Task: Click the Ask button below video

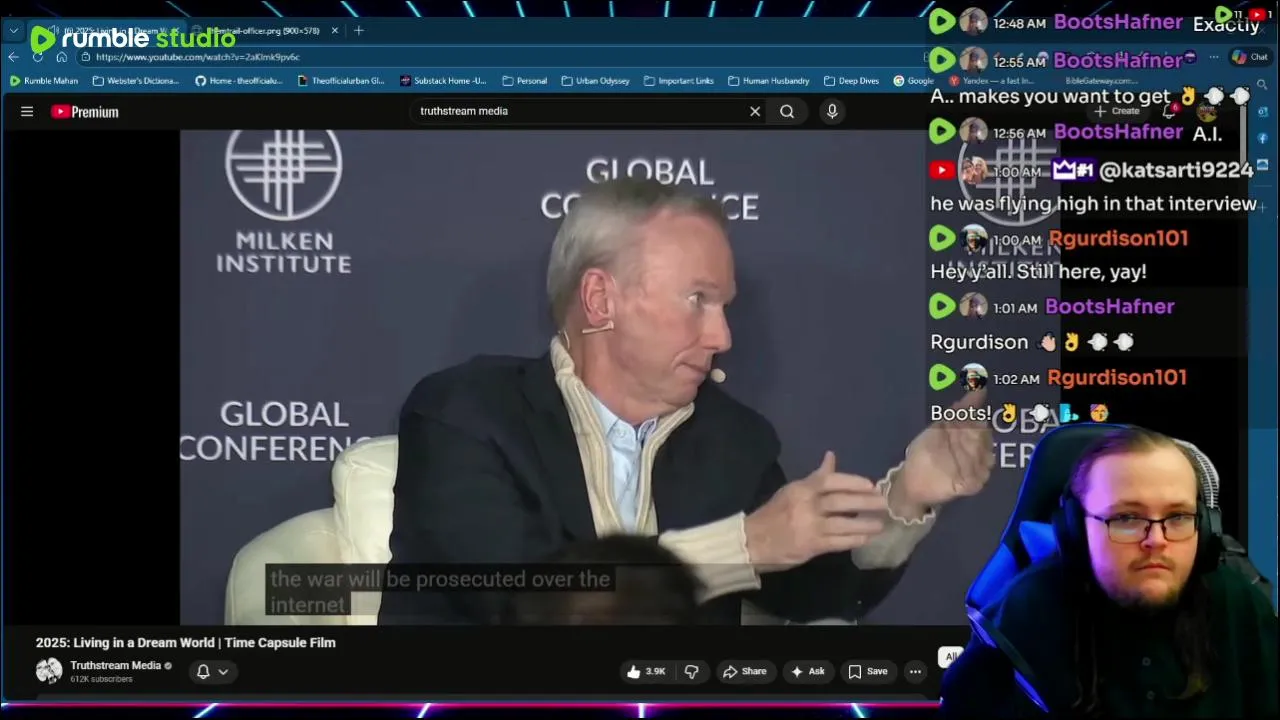Action: (808, 671)
